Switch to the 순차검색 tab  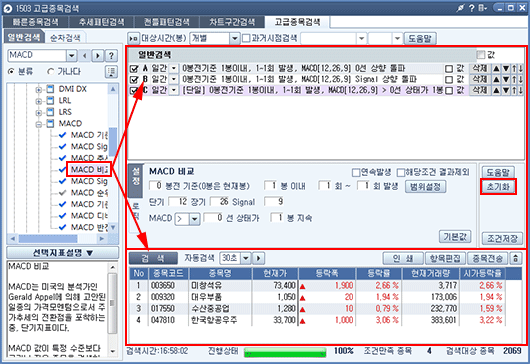pos(65,38)
